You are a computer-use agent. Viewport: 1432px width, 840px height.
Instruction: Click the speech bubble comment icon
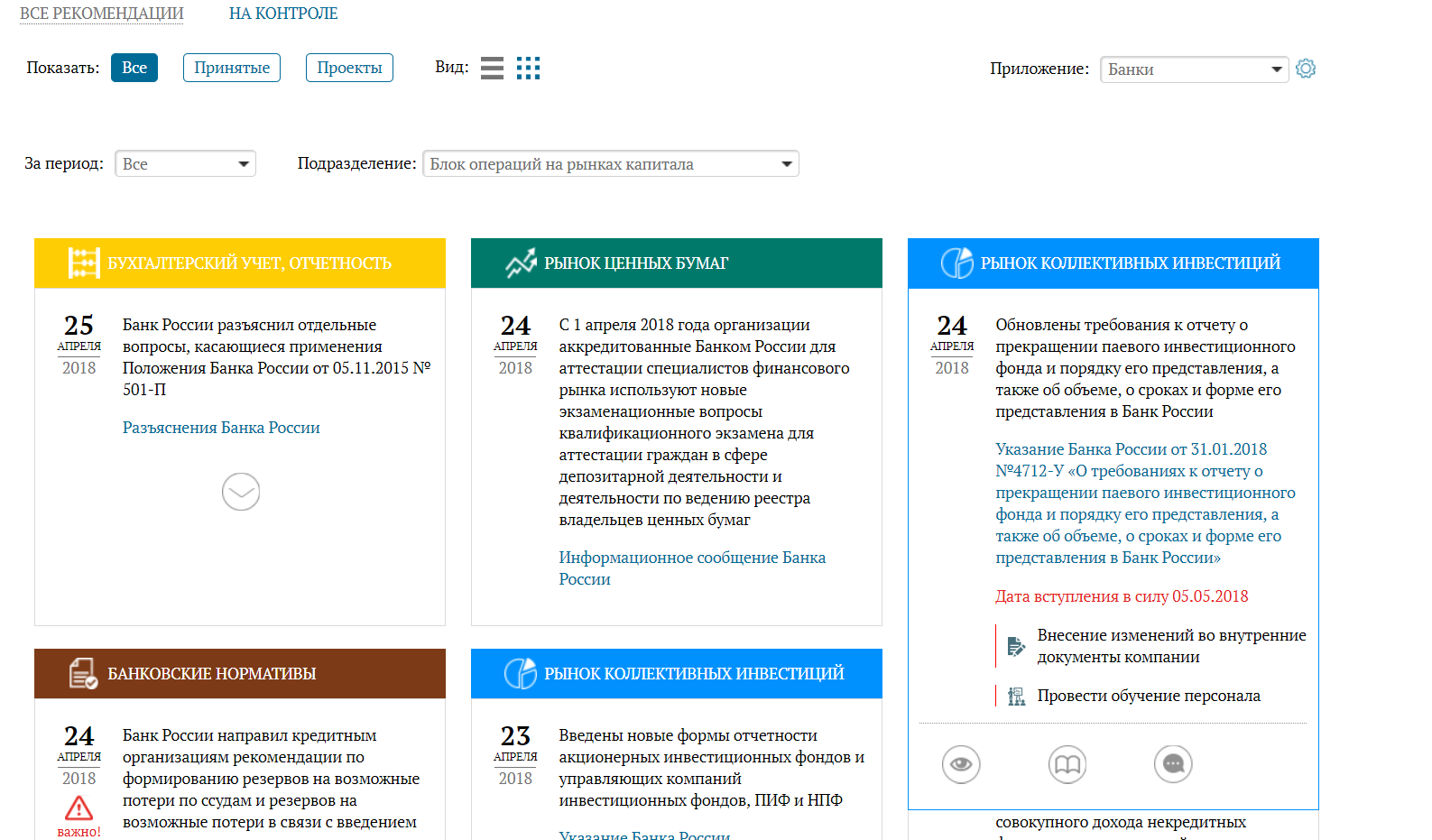(1173, 764)
